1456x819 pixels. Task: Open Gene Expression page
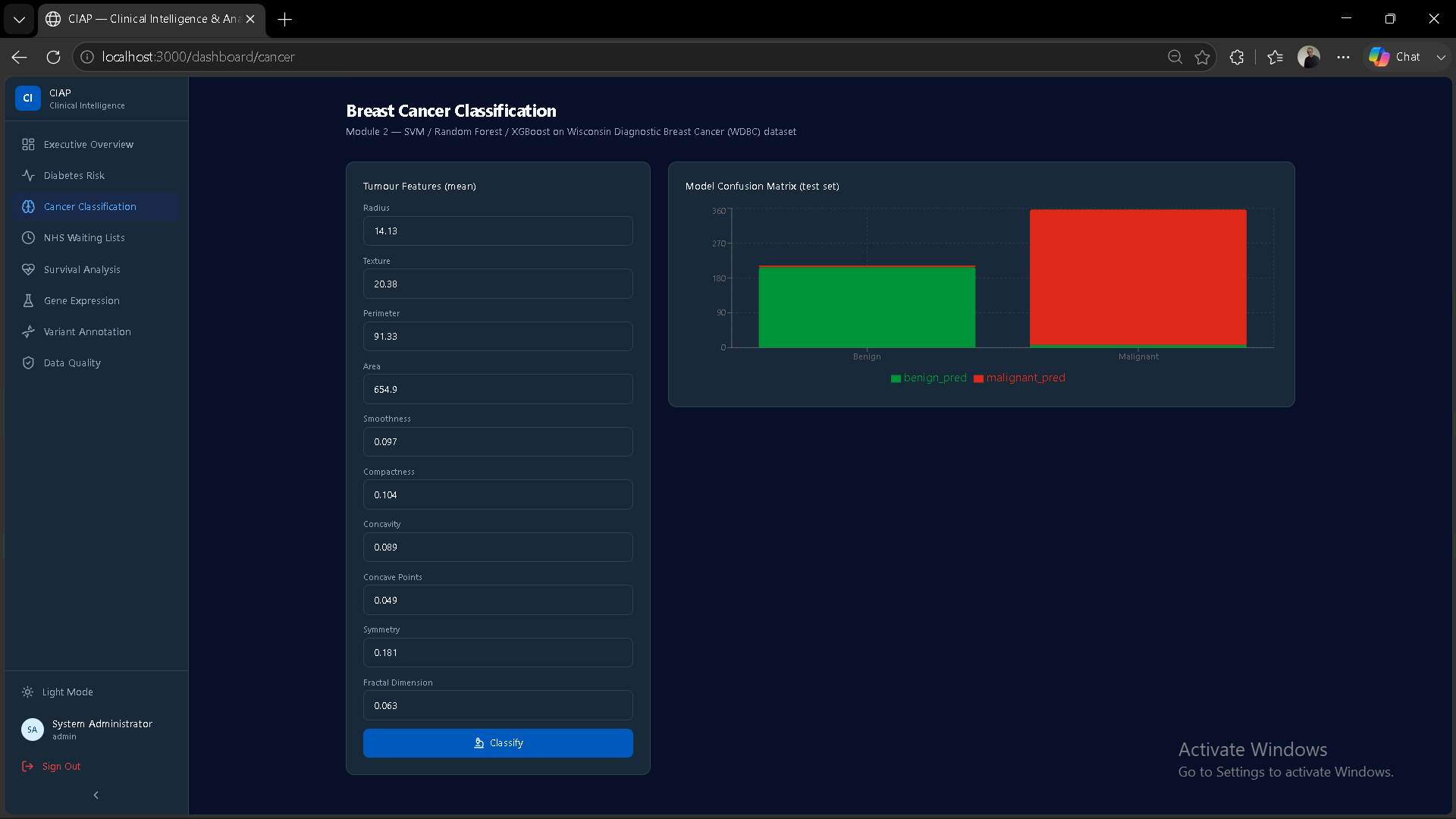click(x=96, y=300)
